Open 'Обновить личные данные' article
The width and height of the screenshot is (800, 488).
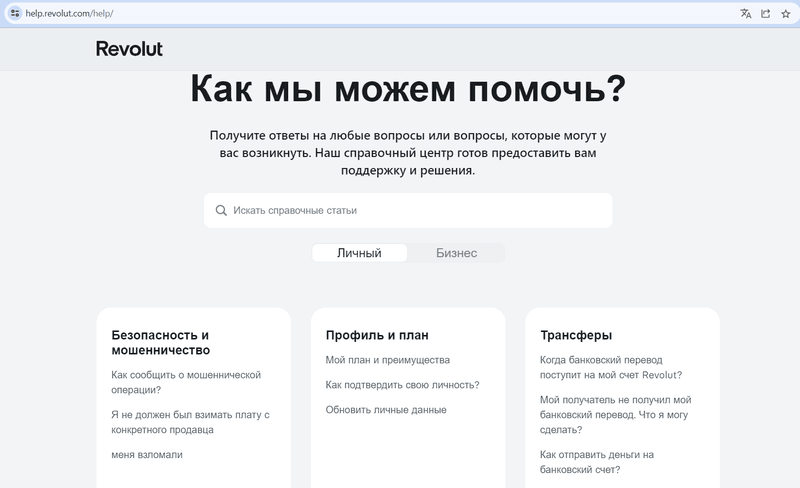pos(386,410)
